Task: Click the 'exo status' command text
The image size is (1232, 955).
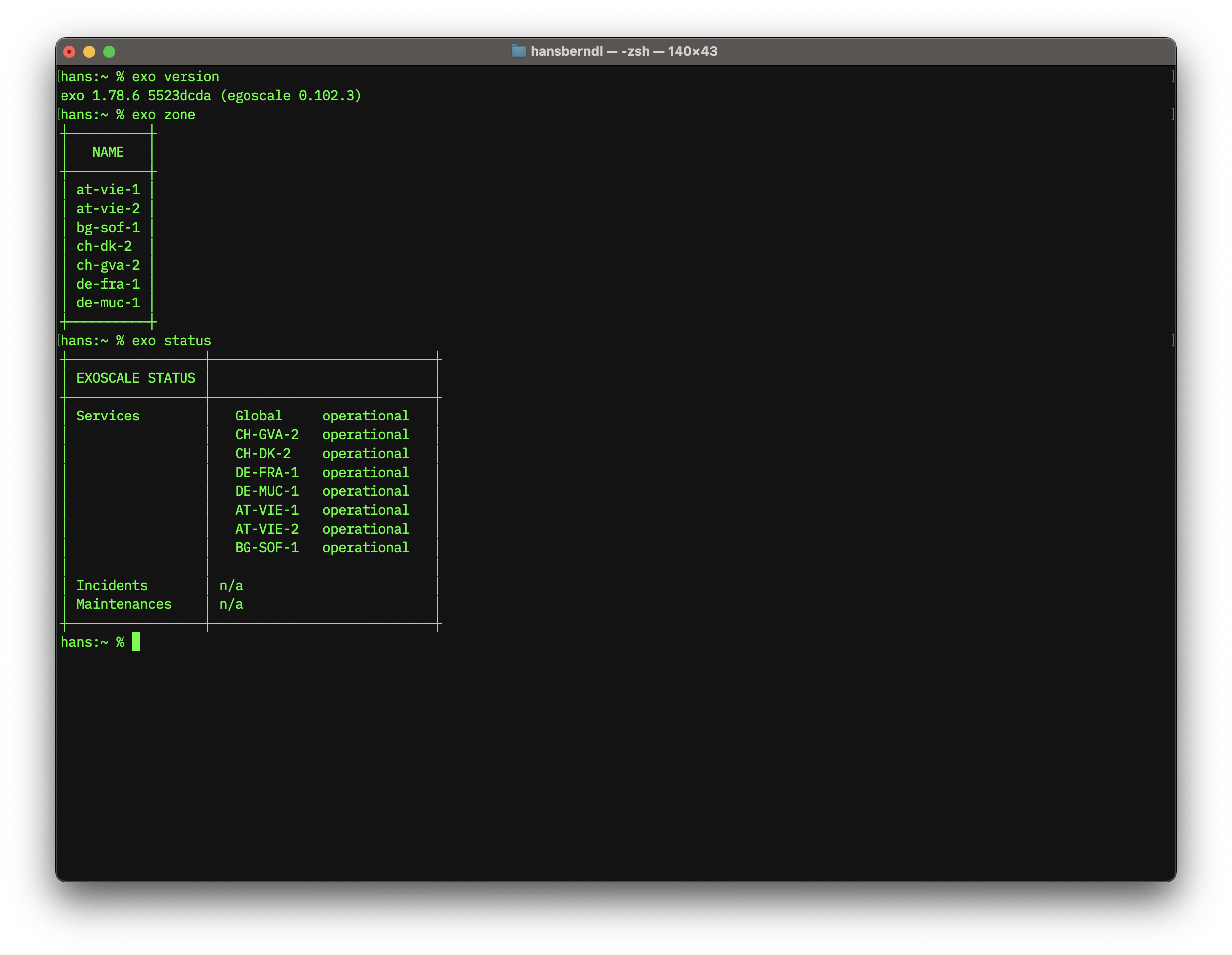Action: pos(172,341)
